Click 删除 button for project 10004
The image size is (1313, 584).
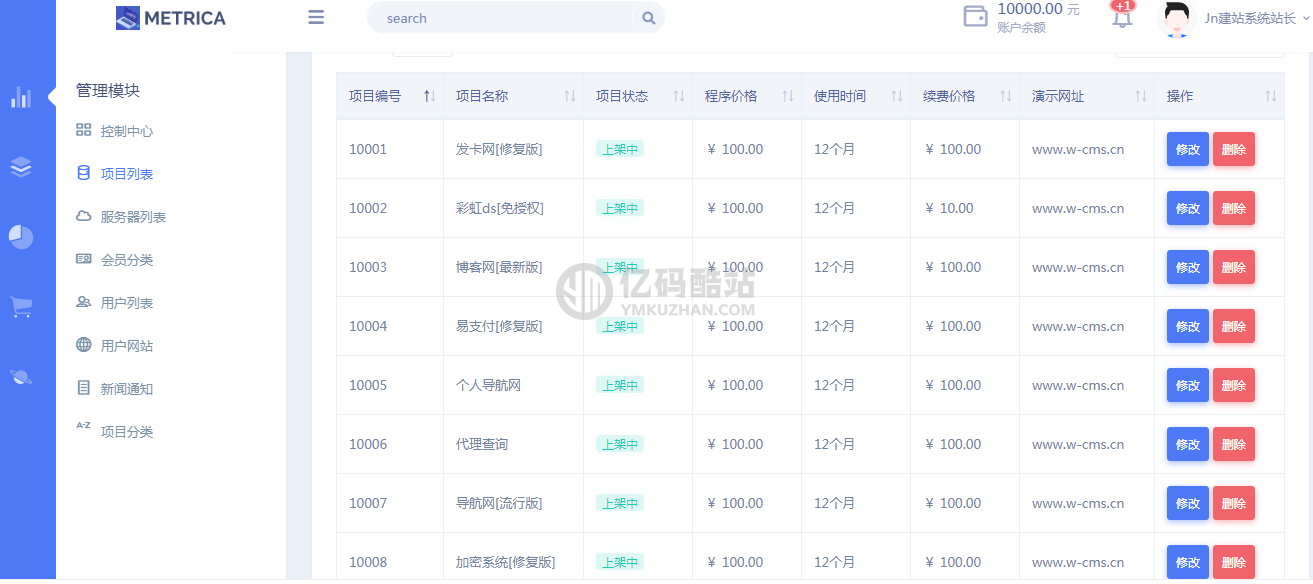pyautogui.click(x=1233, y=327)
